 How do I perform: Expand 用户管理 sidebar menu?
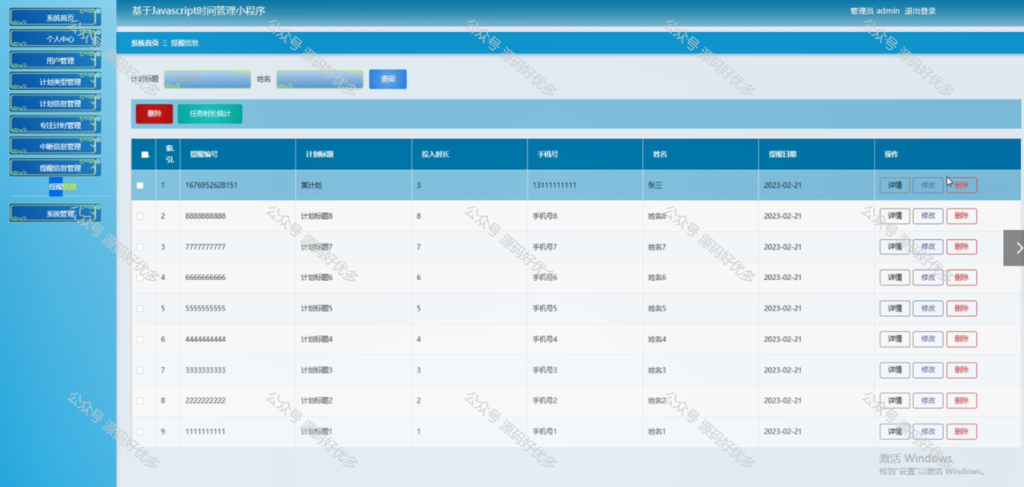click(56, 61)
